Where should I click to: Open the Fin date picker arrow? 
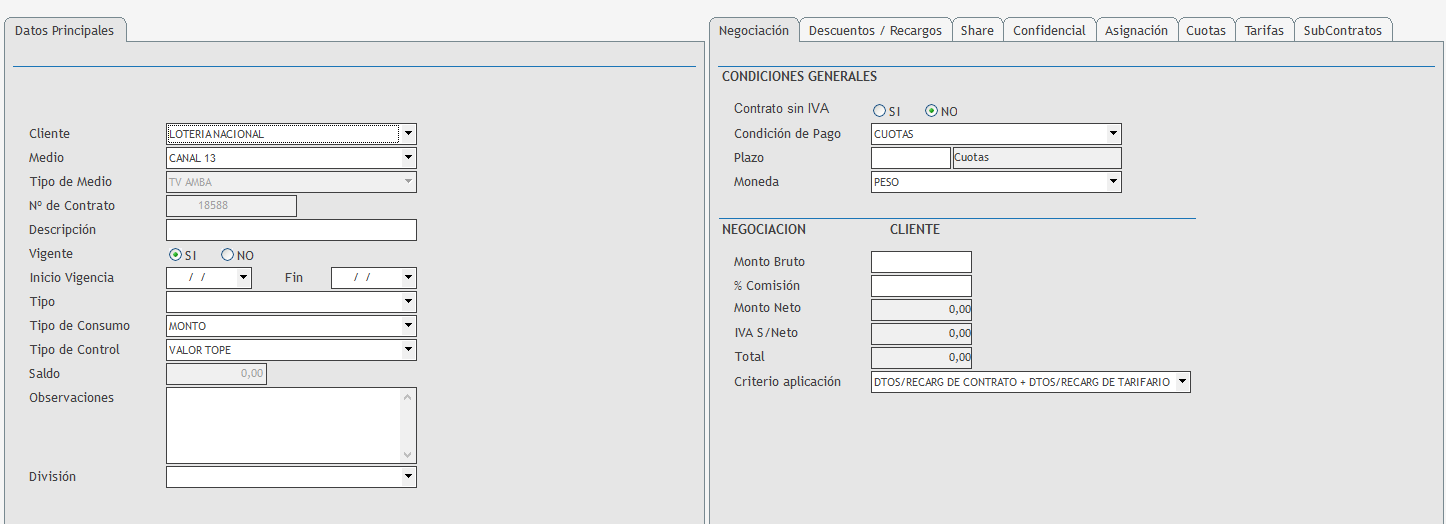coord(408,278)
